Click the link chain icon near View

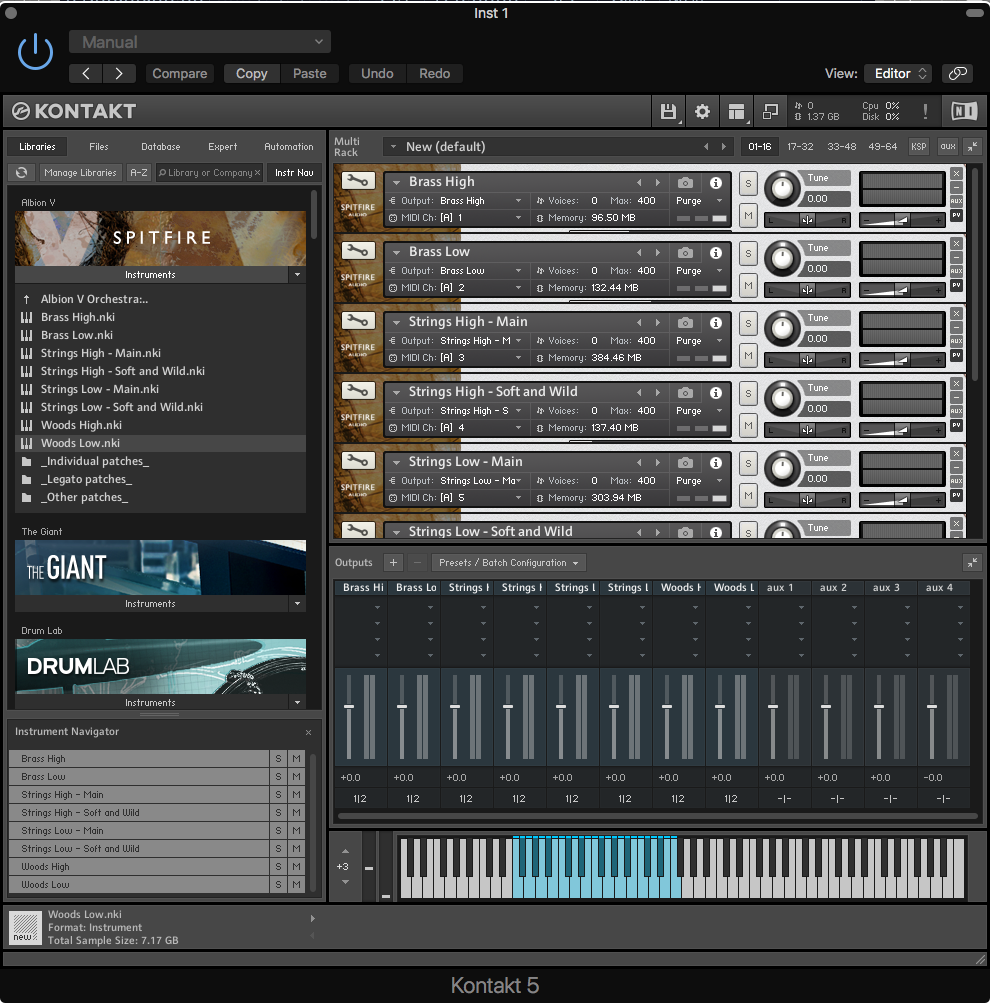click(x=957, y=74)
